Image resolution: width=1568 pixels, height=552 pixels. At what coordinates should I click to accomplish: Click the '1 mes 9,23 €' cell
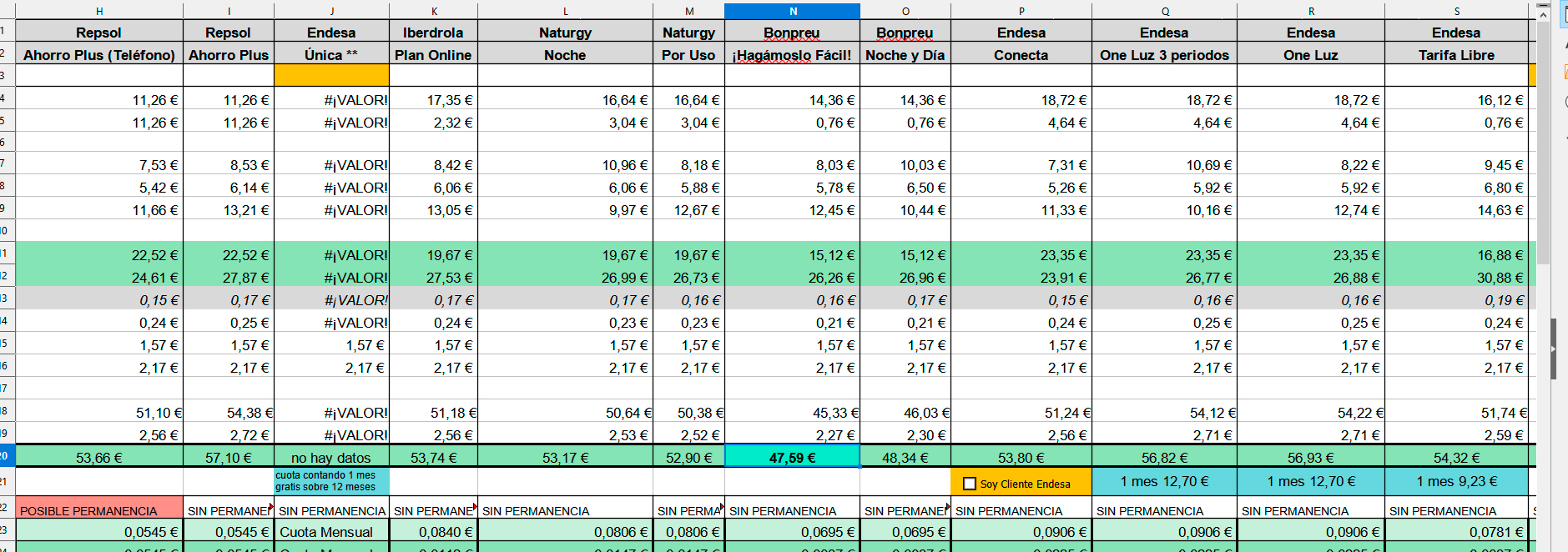coord(1457,481)
